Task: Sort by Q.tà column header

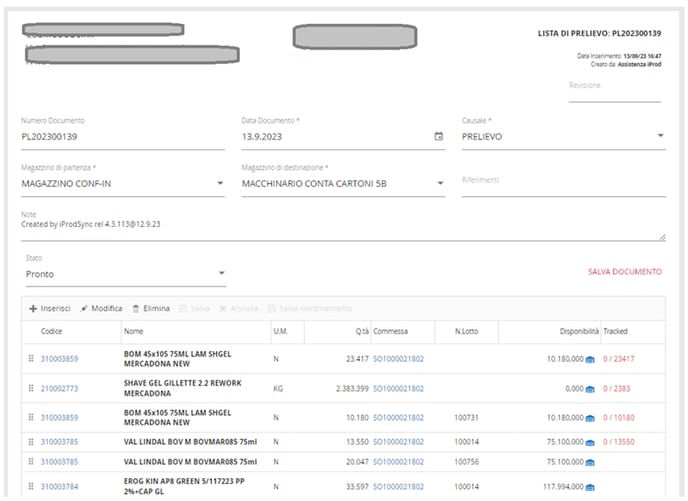Action: click(362, 332)
